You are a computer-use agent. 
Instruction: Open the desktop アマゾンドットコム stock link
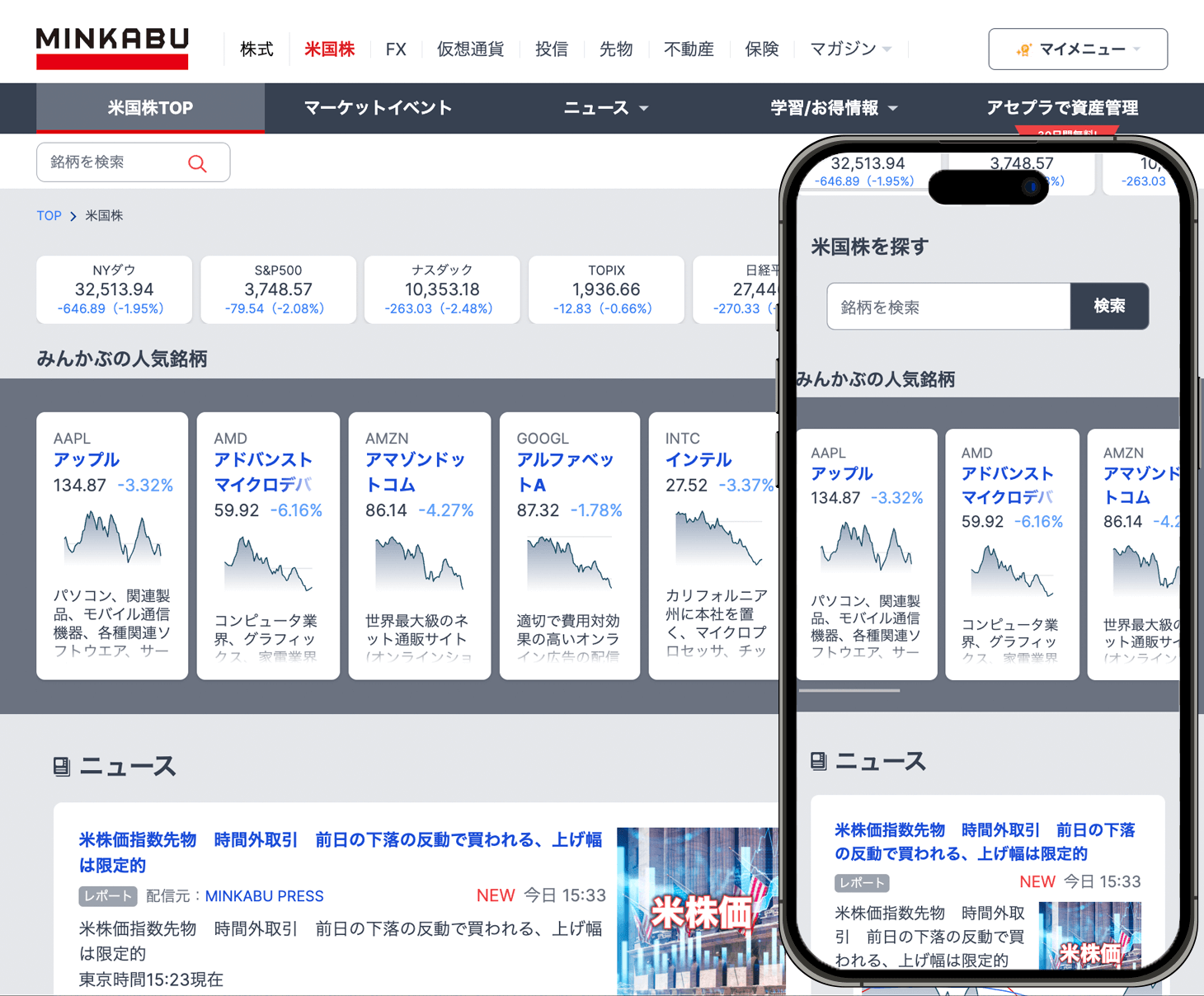tap(415, 472)
